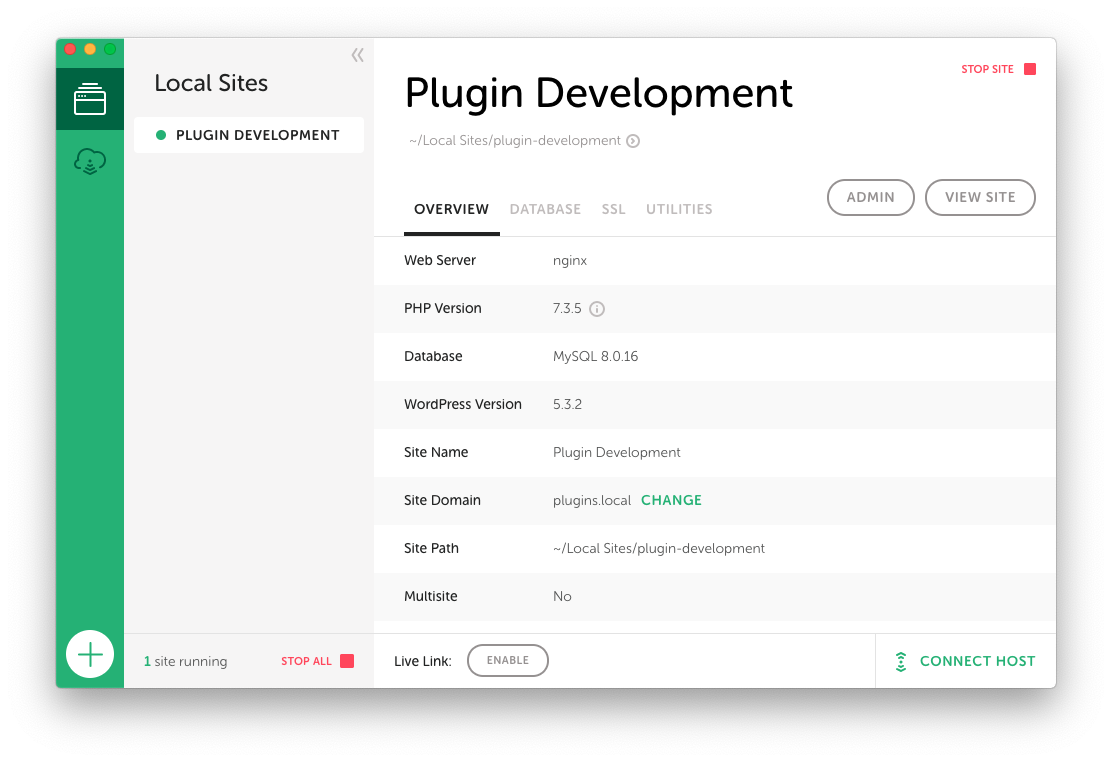1112x762 pixels.
Task: Click the red Stop Site square icon
Action: coord(1030,69)
